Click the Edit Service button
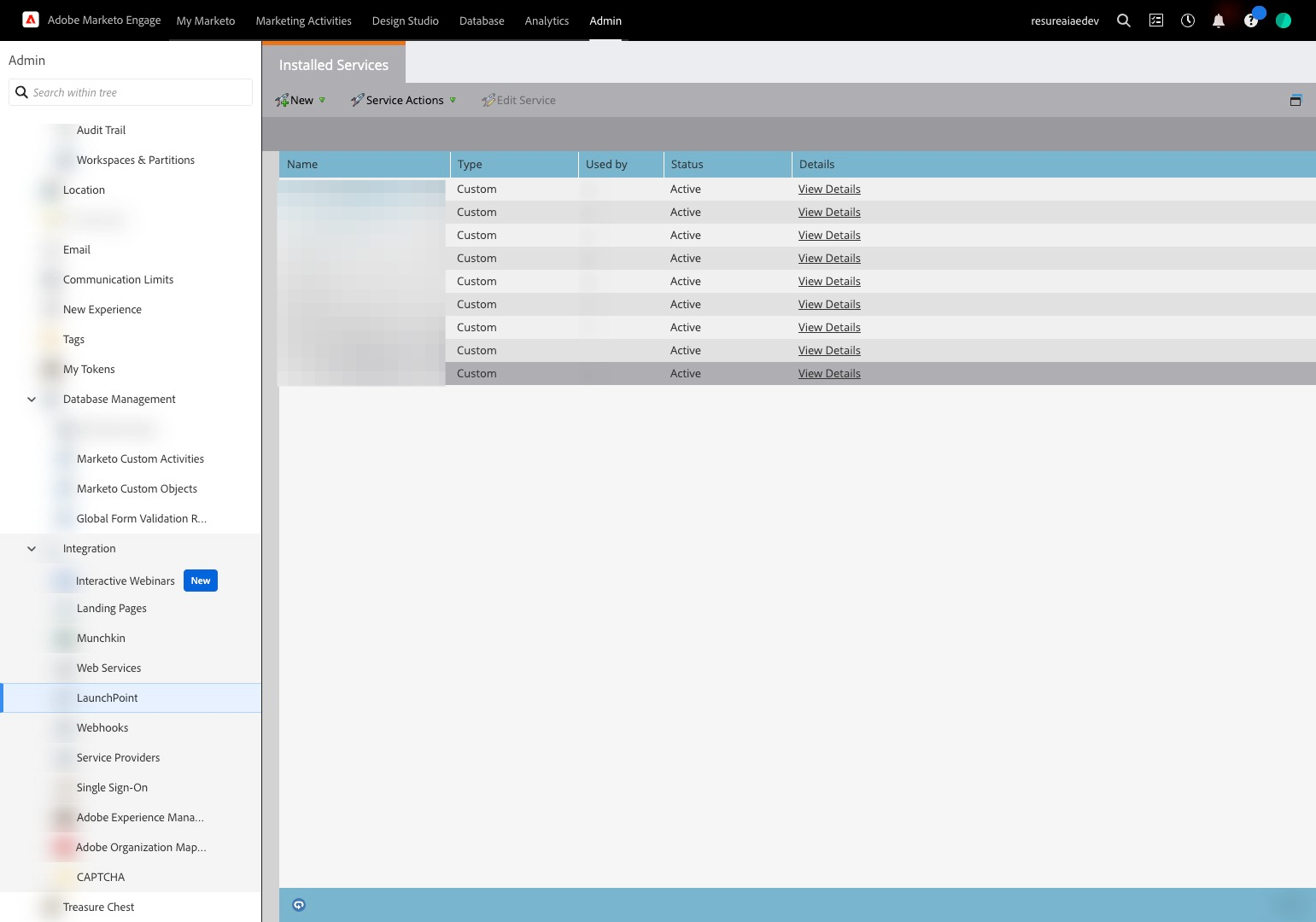1316x922 pixels. click(x=518, y=100)
